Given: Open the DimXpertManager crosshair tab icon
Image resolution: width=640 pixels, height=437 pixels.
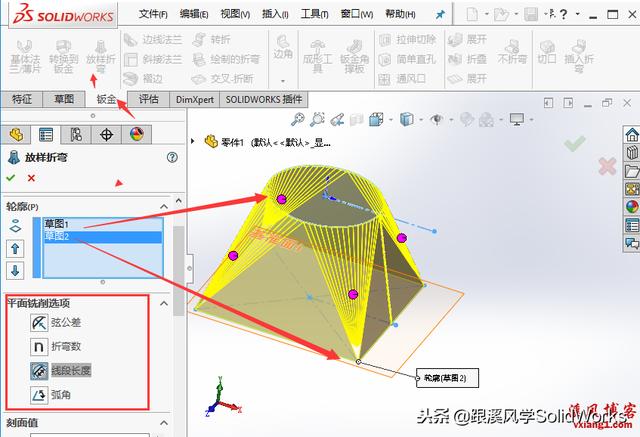Looking at the screenshot, I should 106,135.
